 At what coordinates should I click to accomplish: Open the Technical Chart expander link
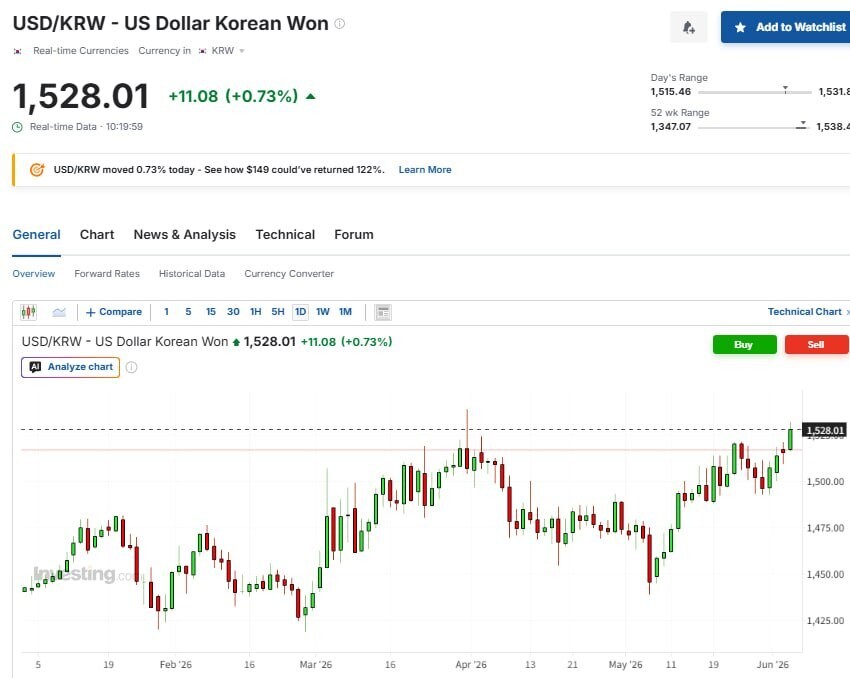click(x=808, y=312)
